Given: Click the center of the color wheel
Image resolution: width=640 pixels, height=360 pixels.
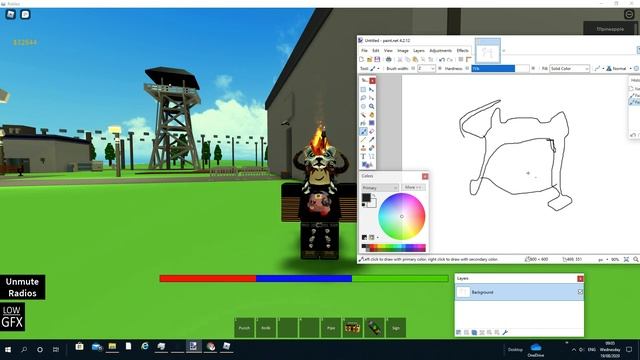Looking at the screenshot, I should coord(402,216).
